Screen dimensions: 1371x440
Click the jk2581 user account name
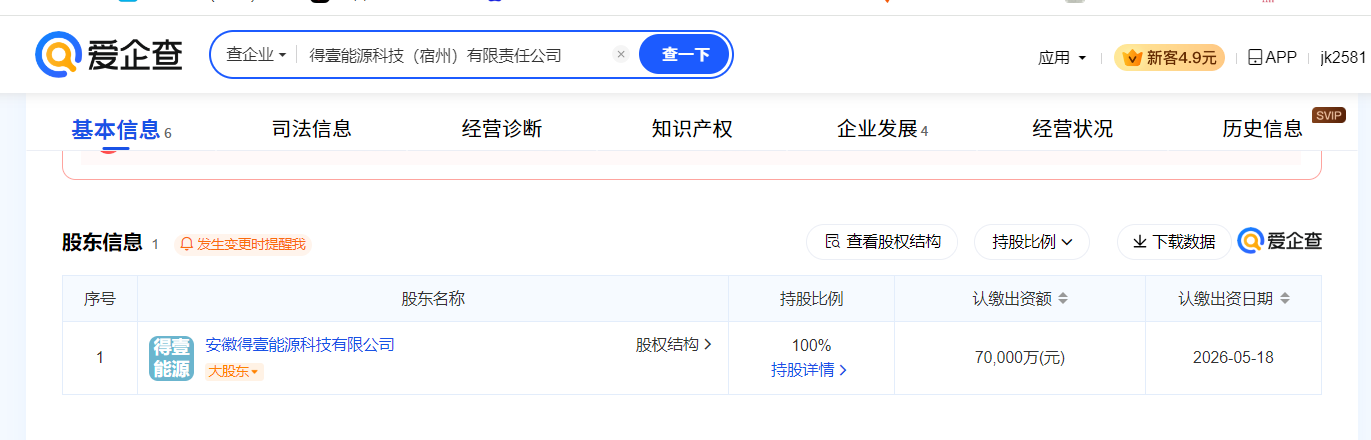coord(1343,58)
